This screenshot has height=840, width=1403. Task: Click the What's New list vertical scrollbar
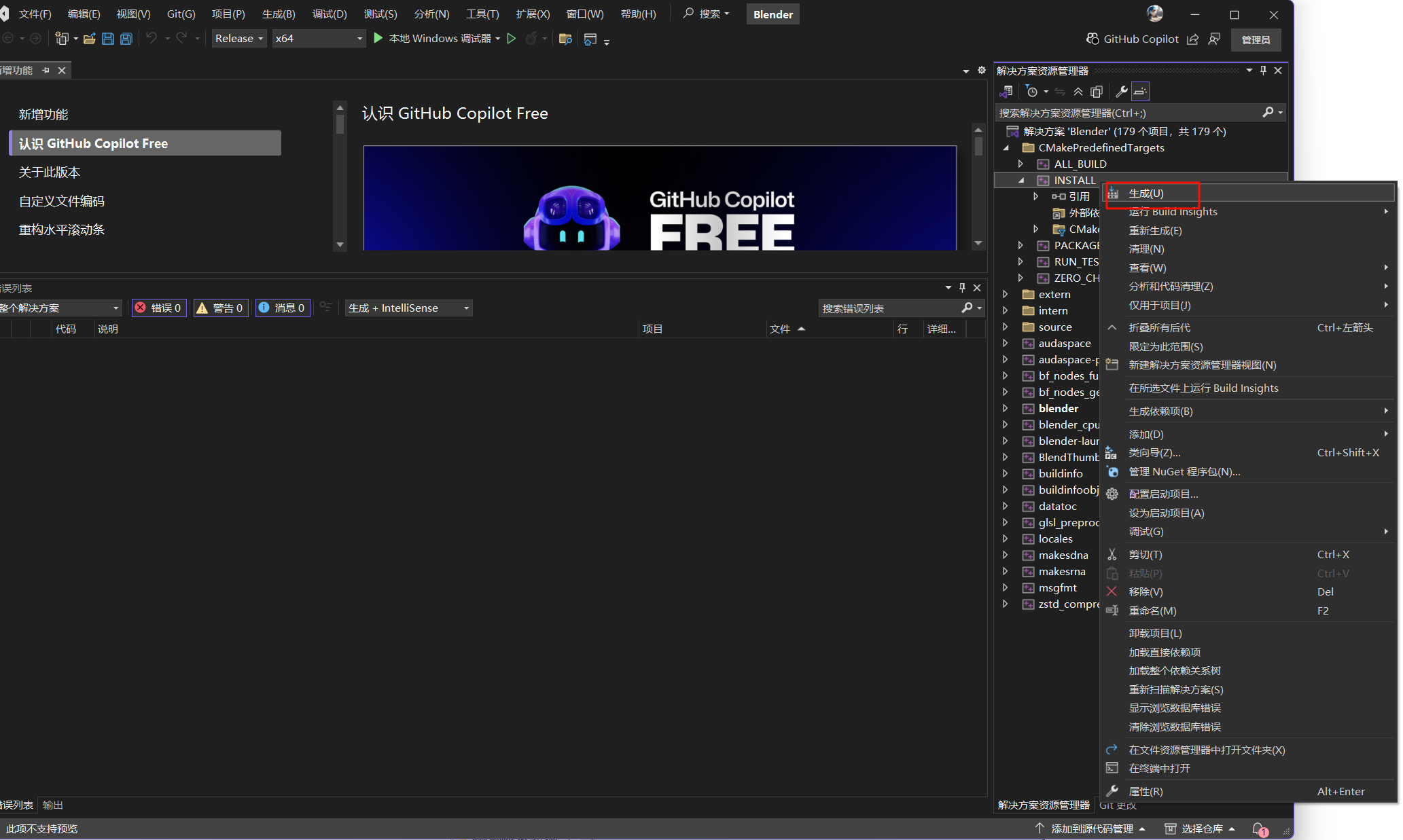click(x=340, y=126)
